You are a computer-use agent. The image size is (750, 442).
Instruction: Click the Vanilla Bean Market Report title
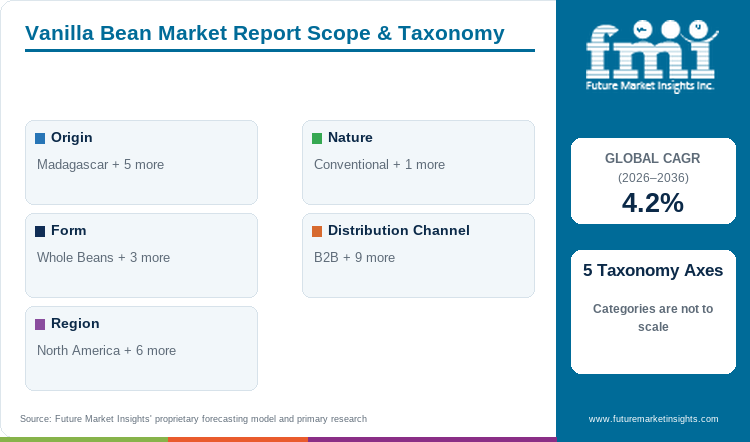click(x=265, y=33)
